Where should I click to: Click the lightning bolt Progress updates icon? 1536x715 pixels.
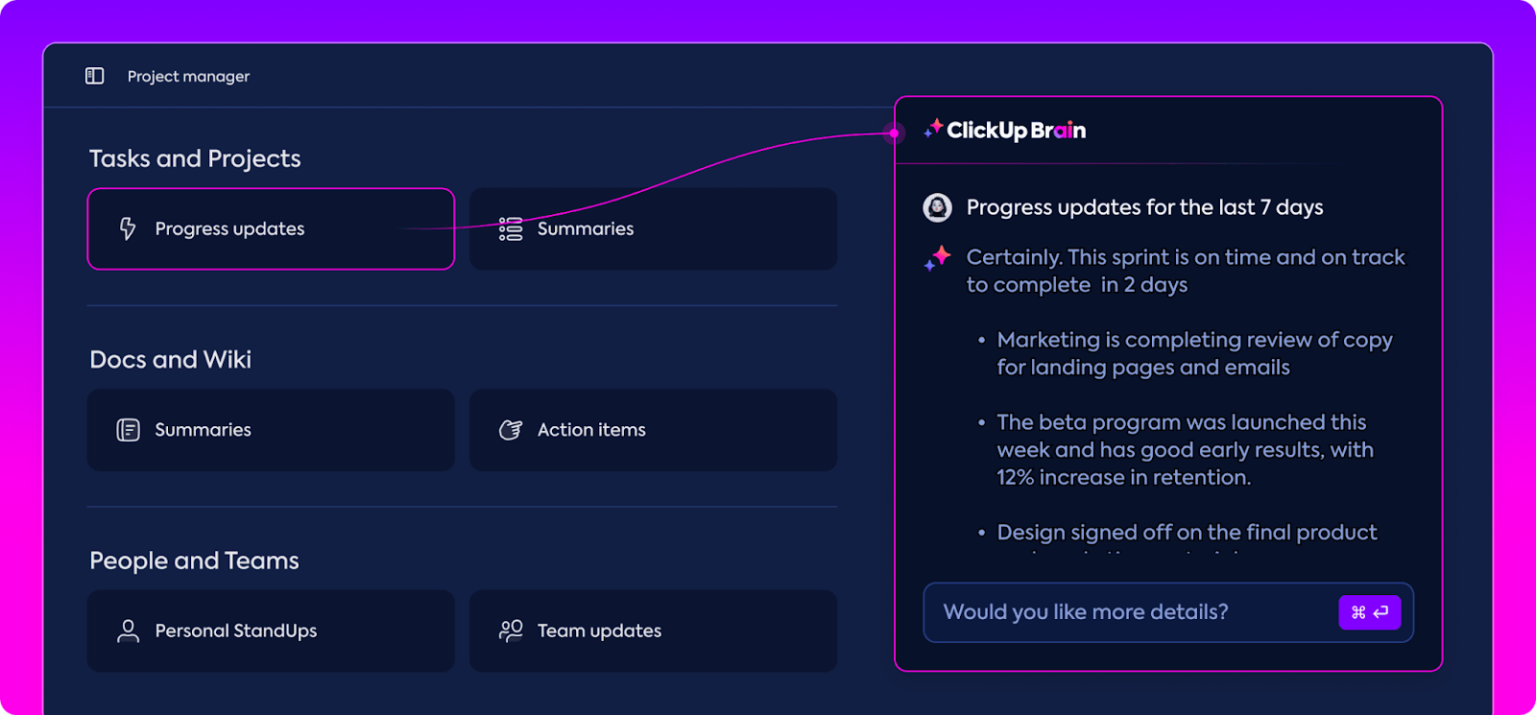(x=127, y=229)
